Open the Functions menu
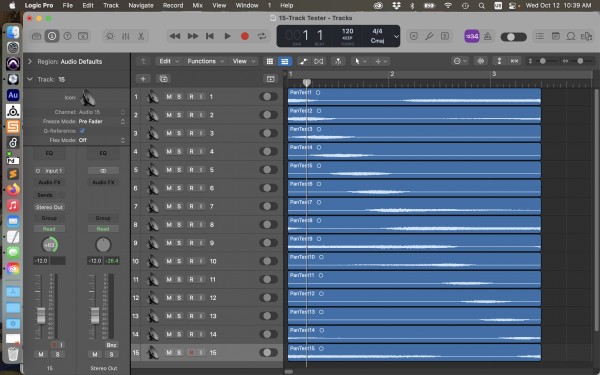 (x=205, y=61)
